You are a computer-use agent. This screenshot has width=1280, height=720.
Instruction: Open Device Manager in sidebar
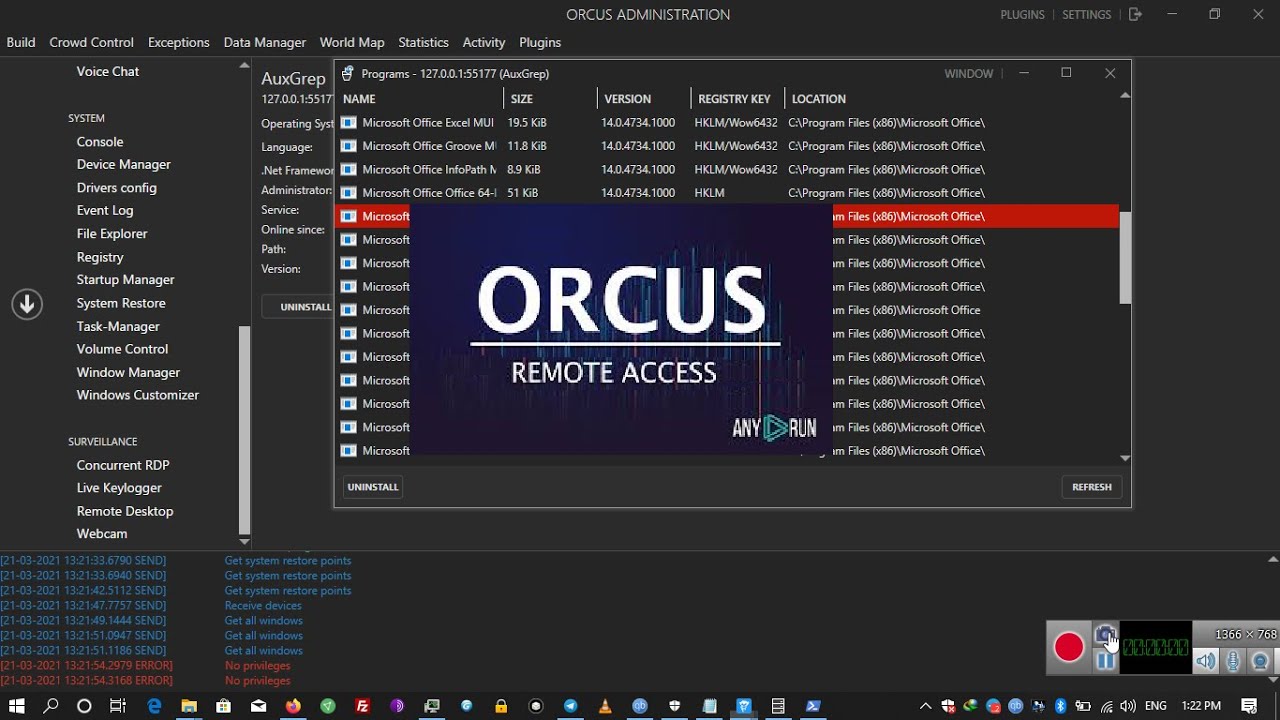124,164
